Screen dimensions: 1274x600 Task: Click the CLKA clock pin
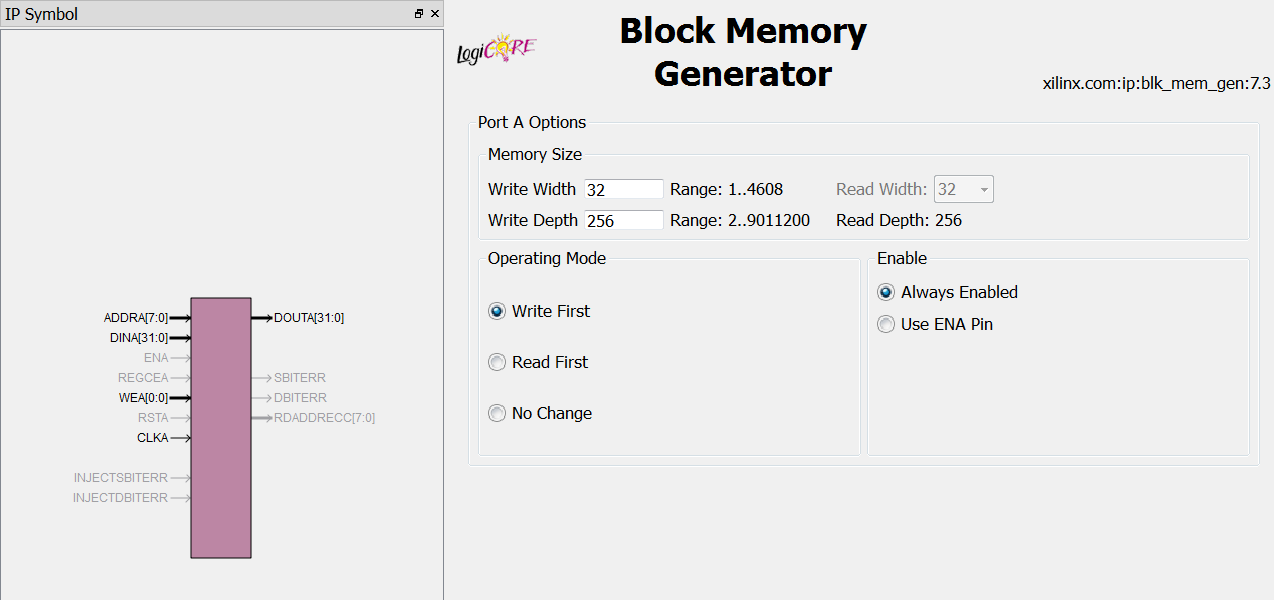(164, 438)
